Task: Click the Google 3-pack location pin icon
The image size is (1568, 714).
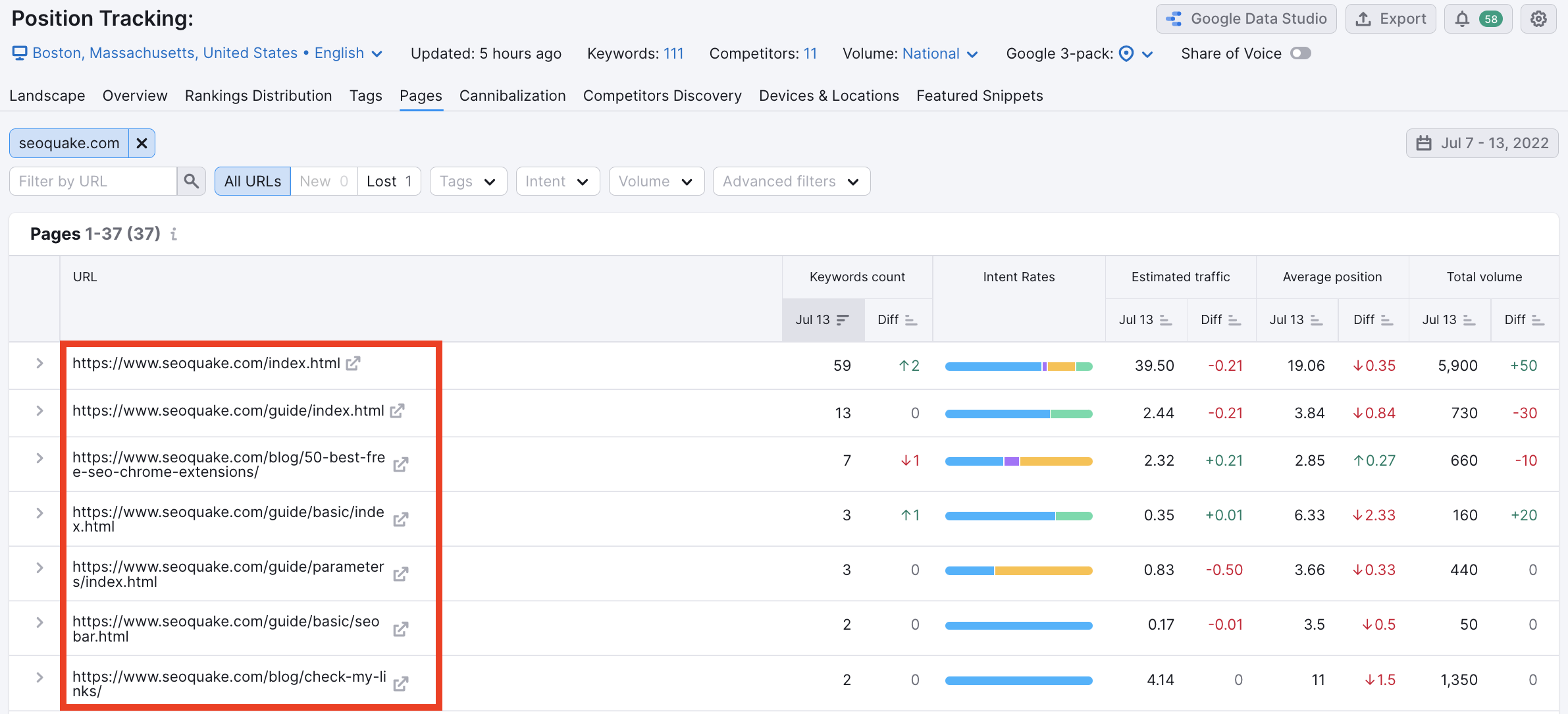Action: click(1126, 54)
